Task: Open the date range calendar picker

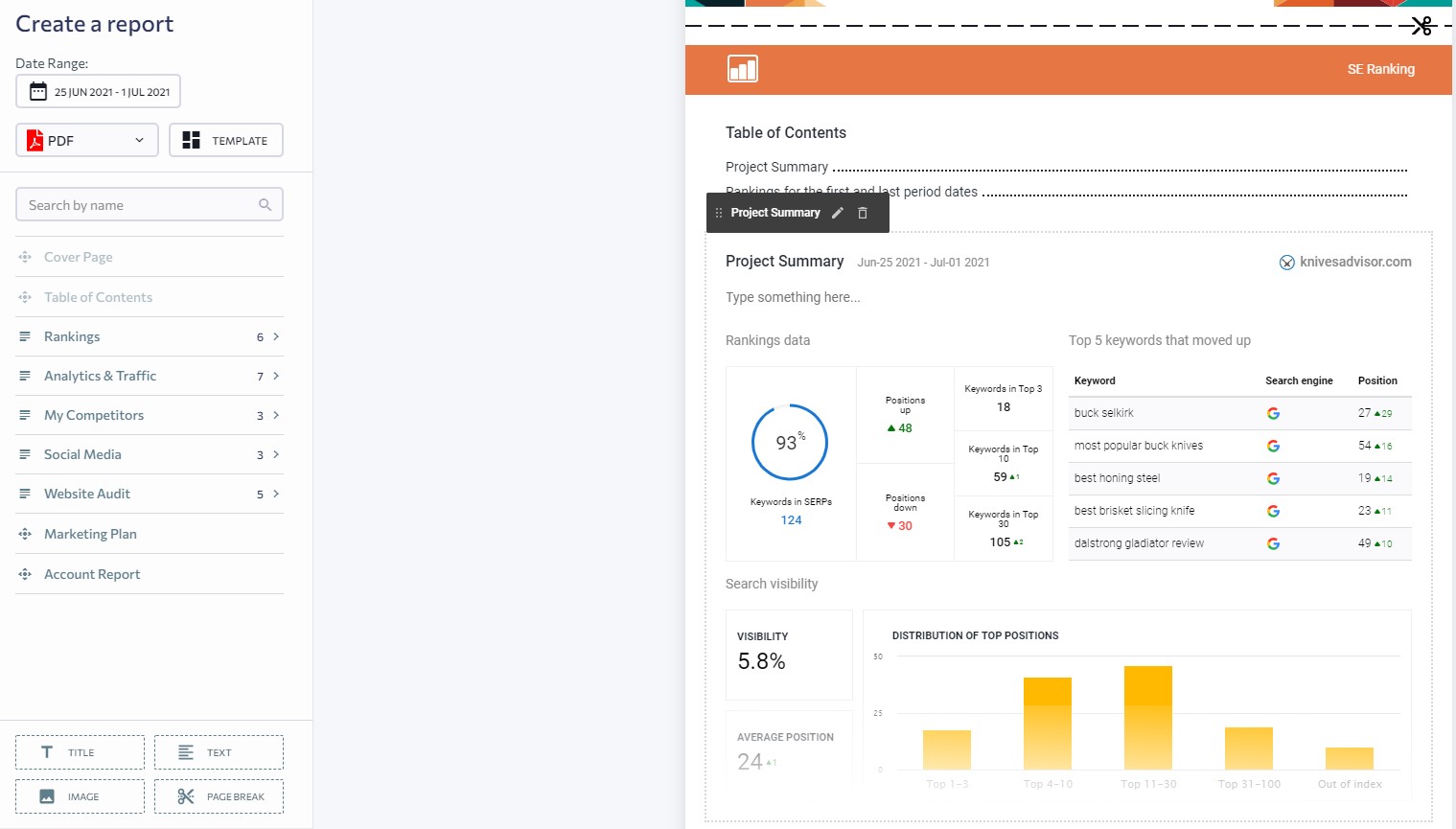Action: (x=98, y=90)
